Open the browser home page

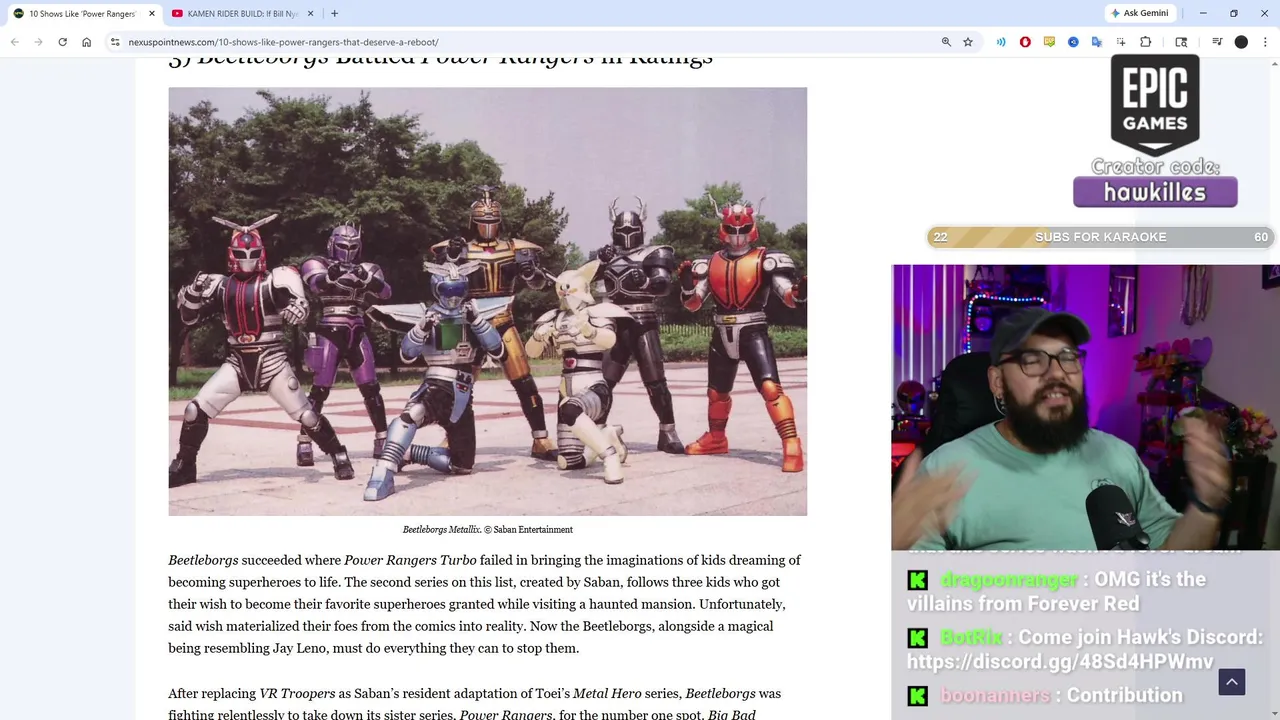pyautogui.click(x=86, y=42)
